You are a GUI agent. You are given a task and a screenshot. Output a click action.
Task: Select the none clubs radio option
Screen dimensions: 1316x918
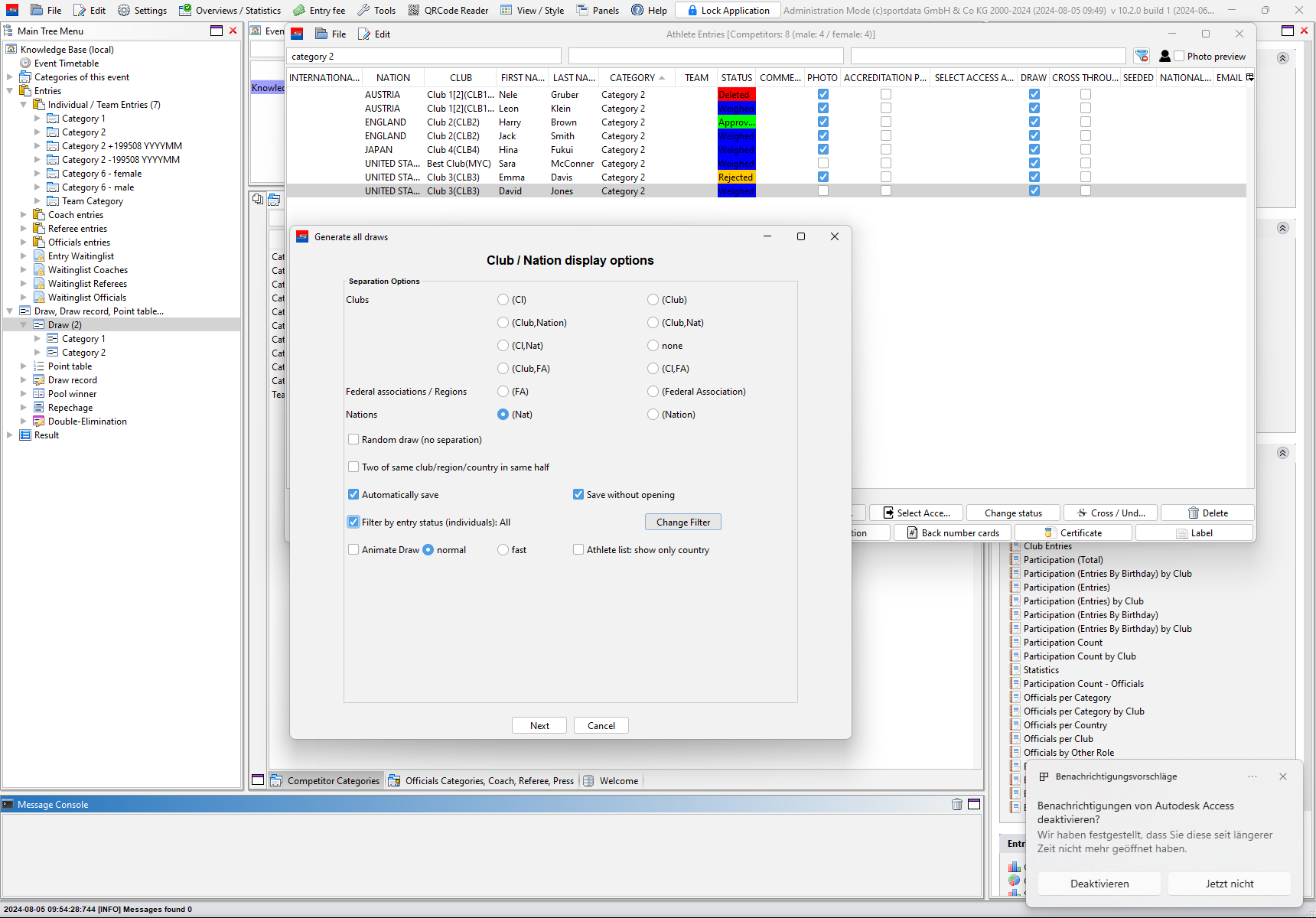653,346
